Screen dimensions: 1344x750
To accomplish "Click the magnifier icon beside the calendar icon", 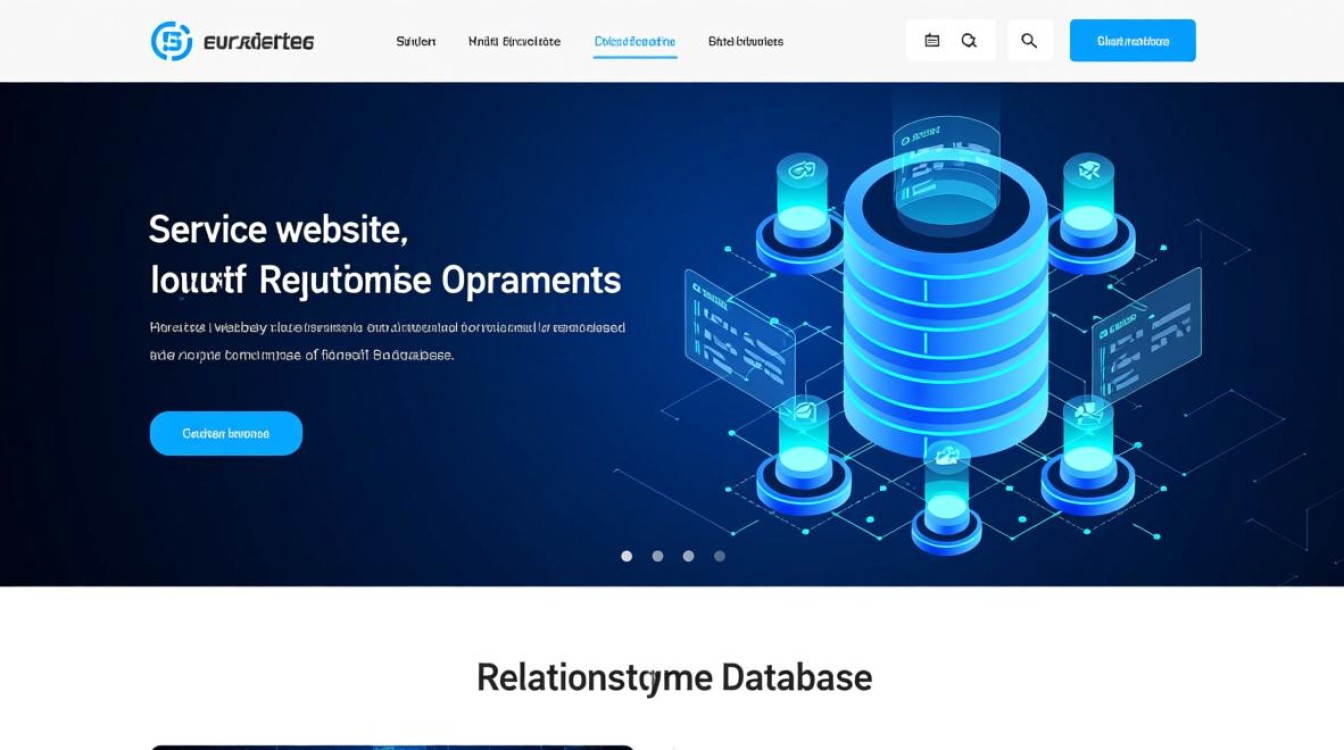I will point(969,41).
